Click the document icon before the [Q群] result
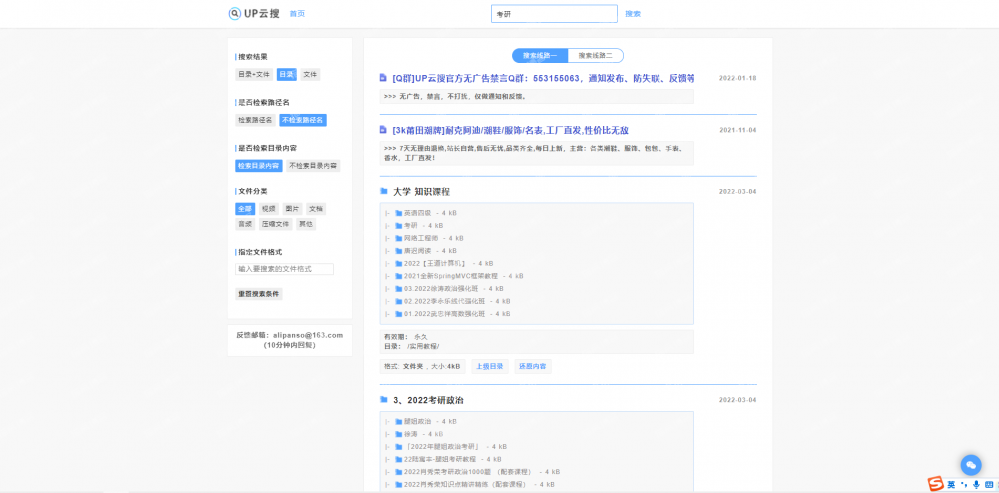The width and height of the screenshot is (999, 493). coord(383,78)
